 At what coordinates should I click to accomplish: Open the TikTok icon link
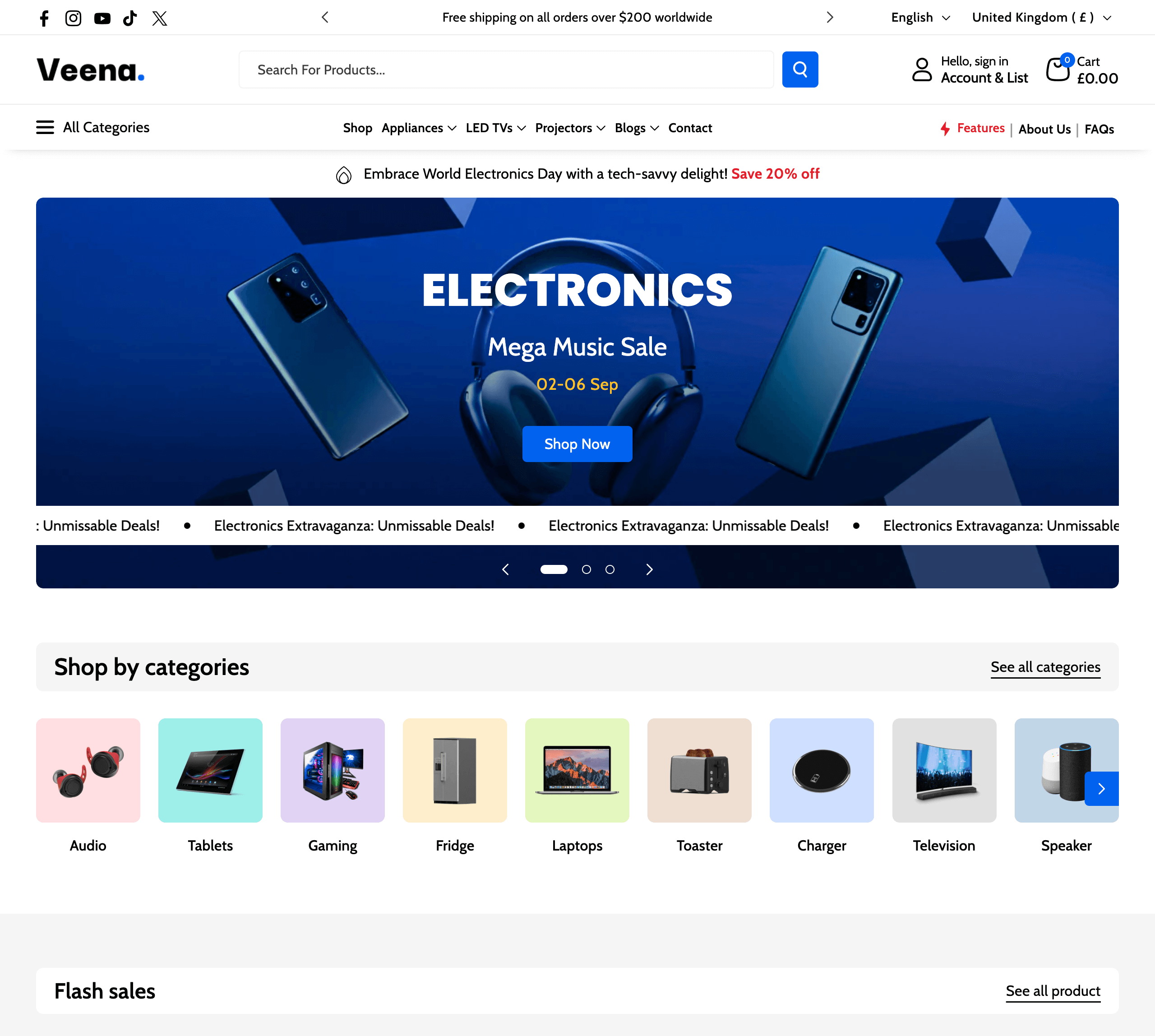coord(130,18)
